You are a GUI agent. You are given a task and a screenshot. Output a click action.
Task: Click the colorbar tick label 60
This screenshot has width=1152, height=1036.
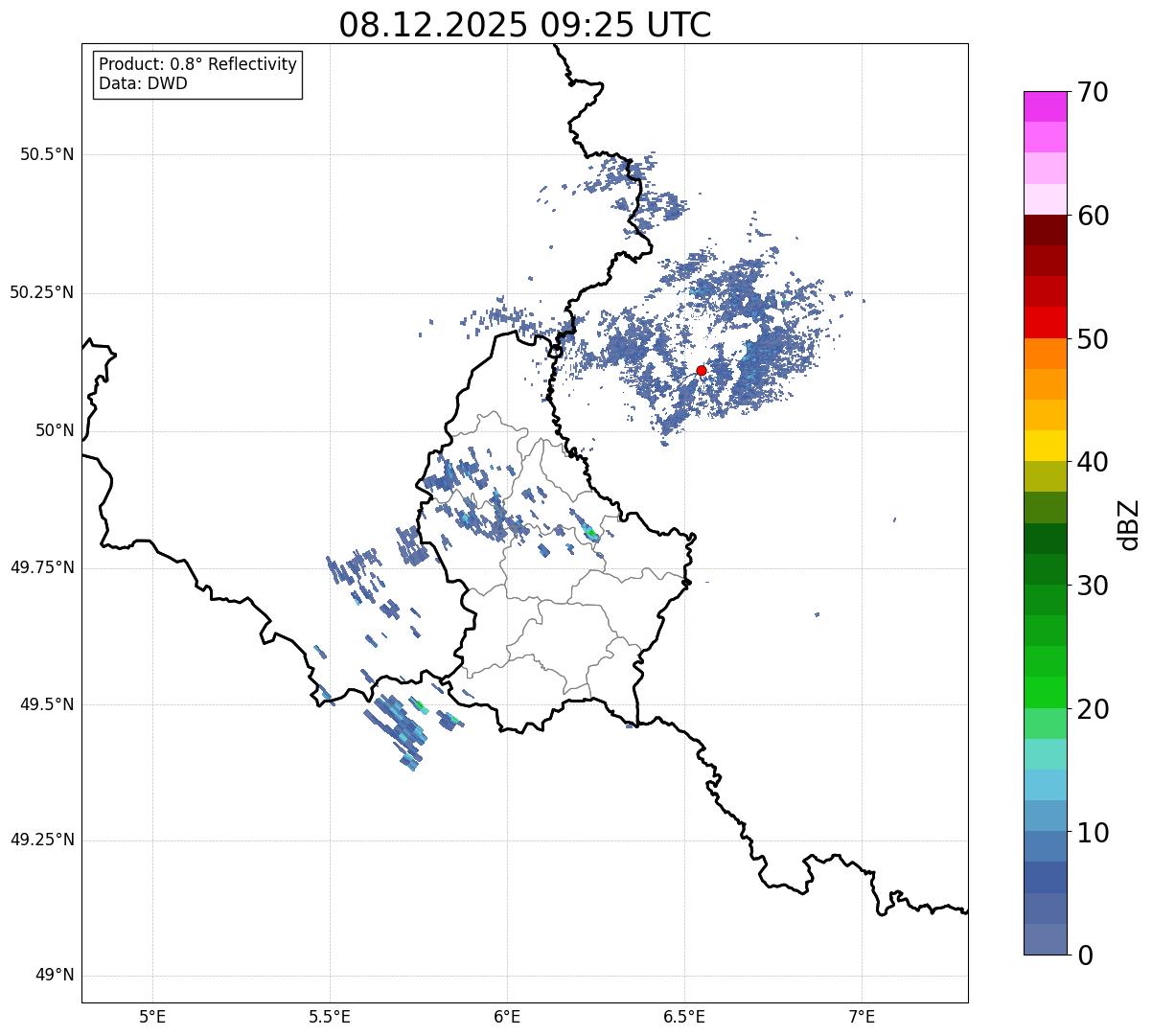pyautogui.click(x=1093, y=216)
